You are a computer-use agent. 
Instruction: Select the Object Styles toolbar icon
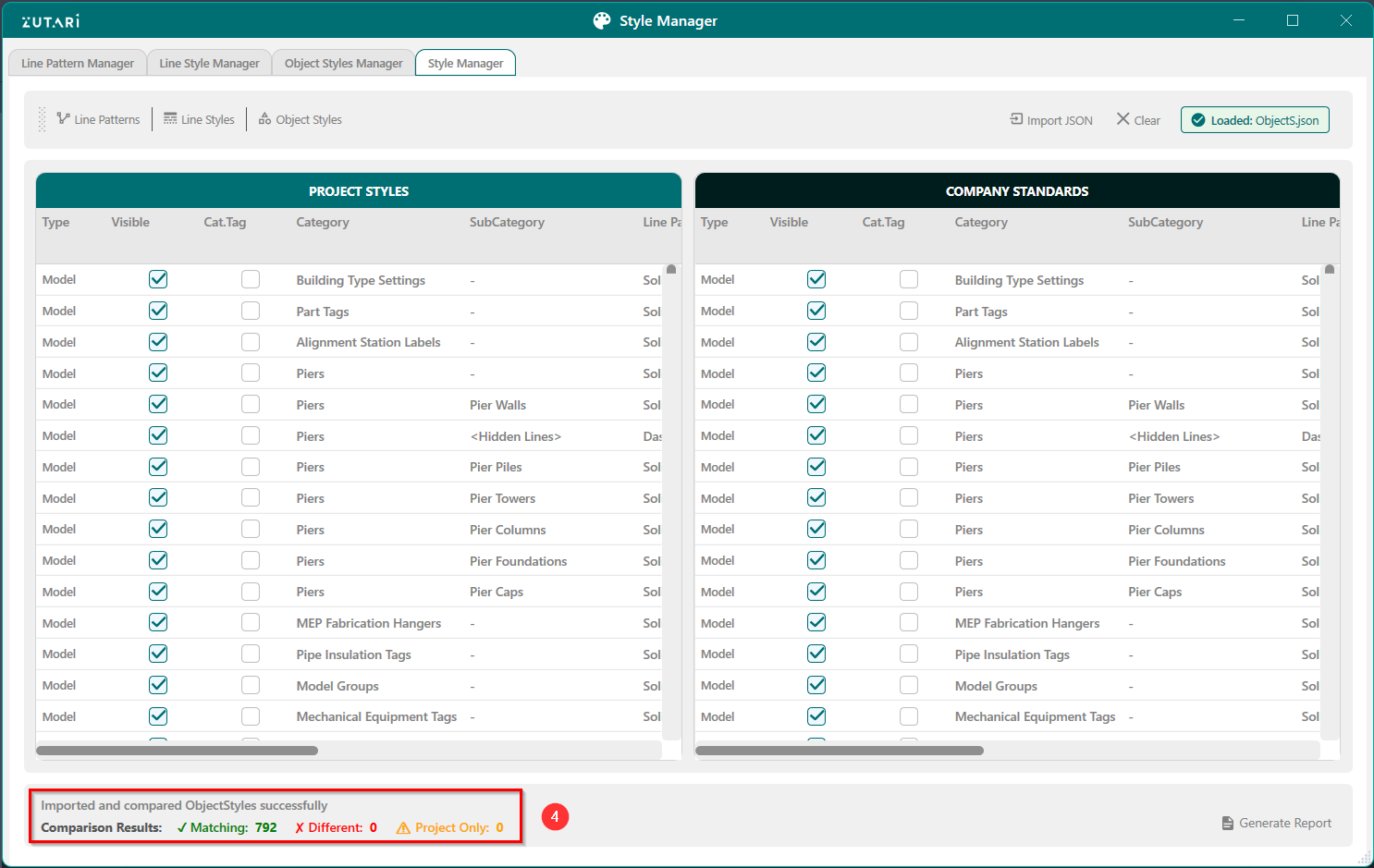point(264,118)
